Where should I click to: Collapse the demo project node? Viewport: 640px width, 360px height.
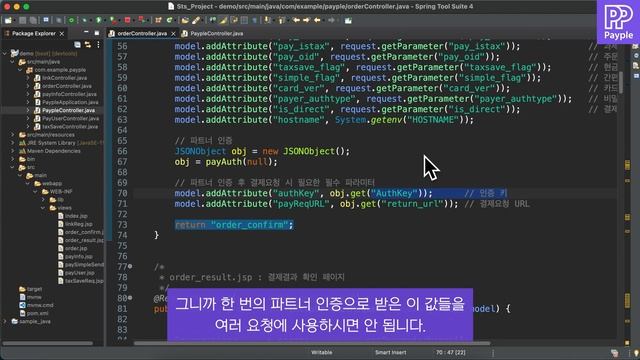(x=5, y=53)
